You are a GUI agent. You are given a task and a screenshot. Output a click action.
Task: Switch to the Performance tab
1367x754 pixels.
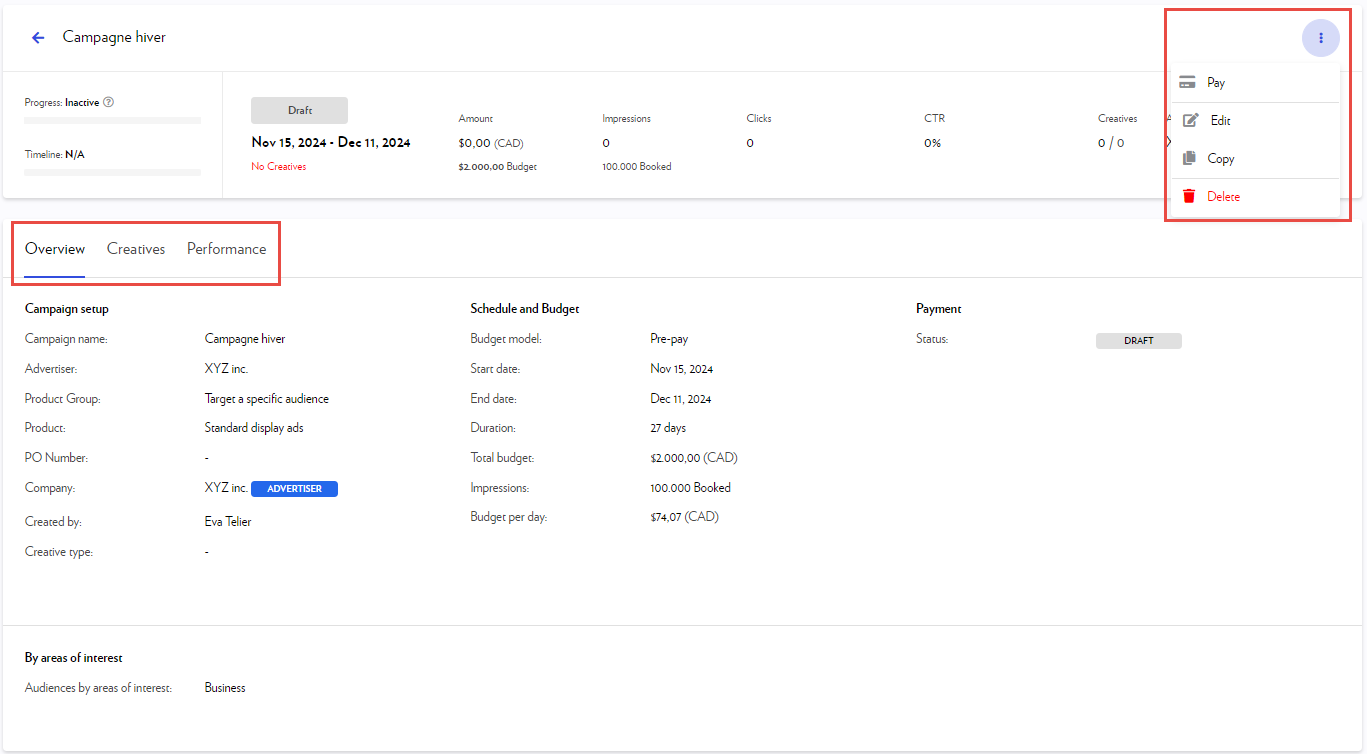(x=227, y=249)
